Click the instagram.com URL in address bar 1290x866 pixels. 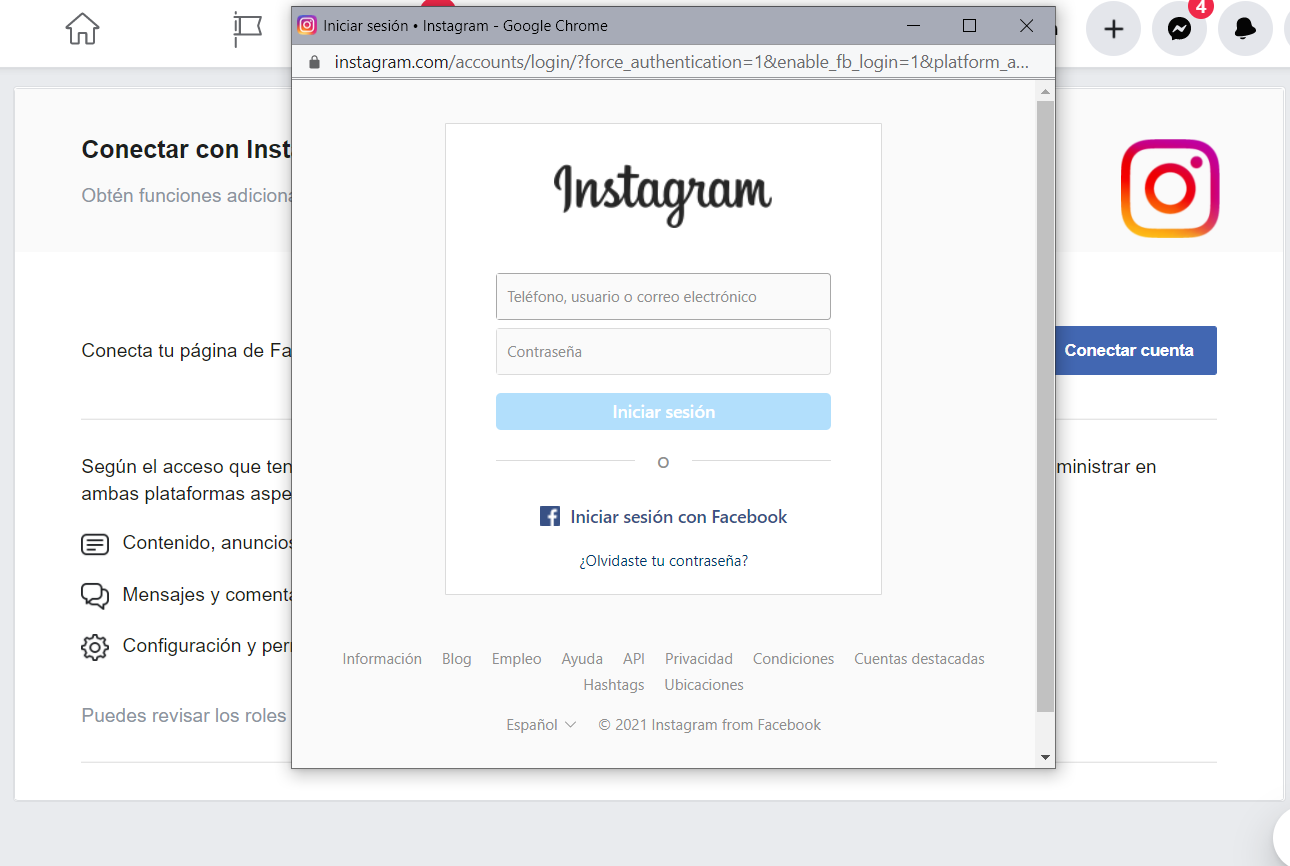(x=681, y=62)
